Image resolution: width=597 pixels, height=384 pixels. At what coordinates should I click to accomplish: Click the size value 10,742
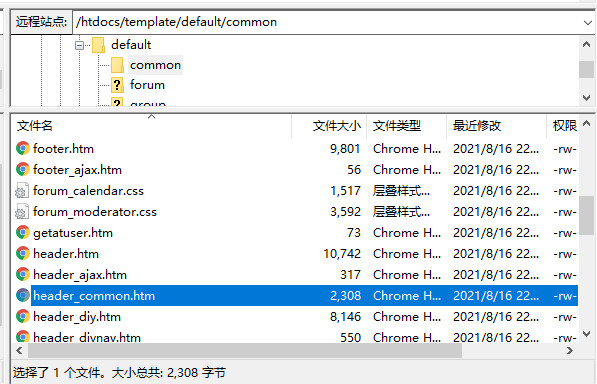[342, 254]
